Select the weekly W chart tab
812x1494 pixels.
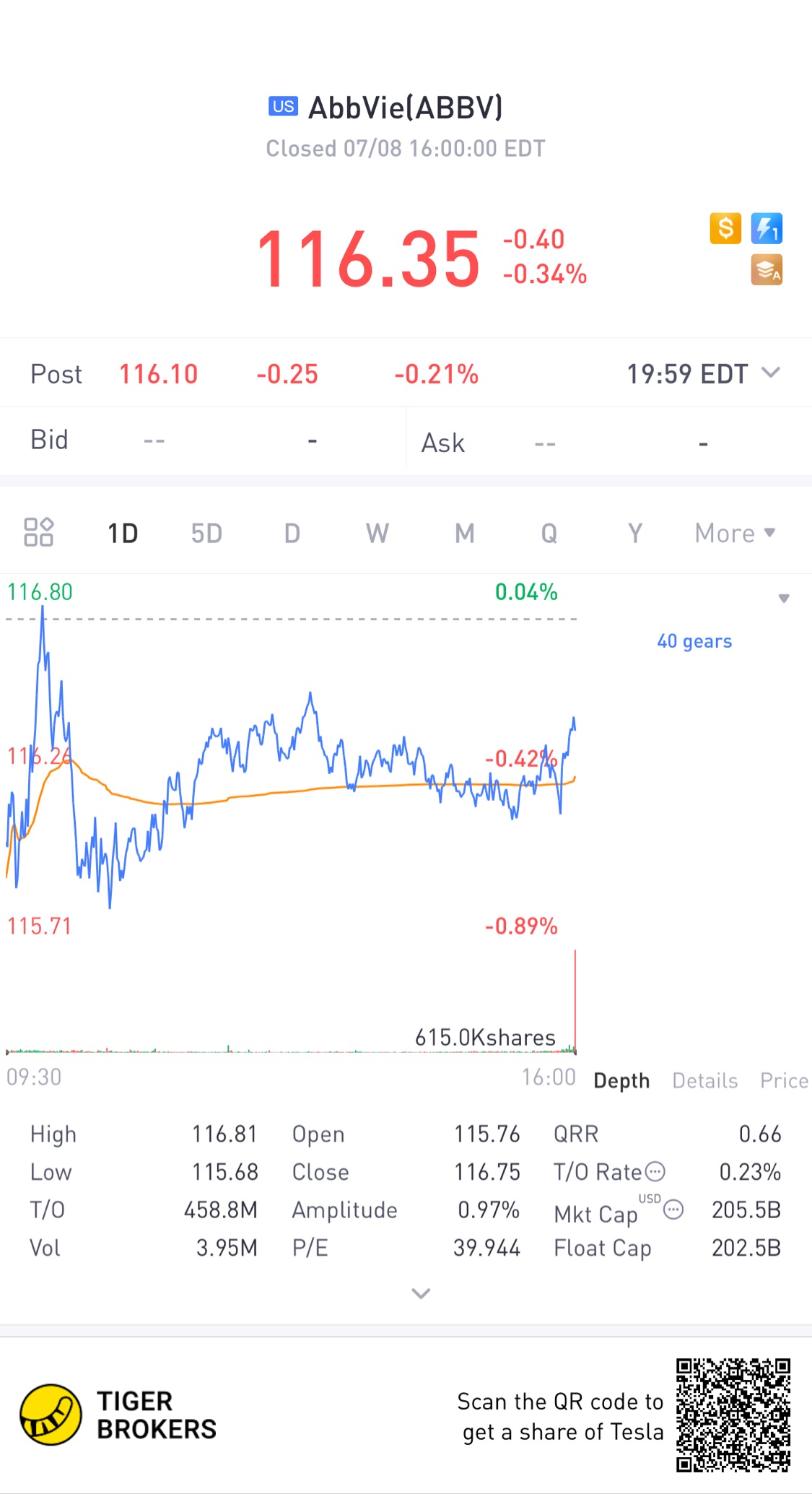377,534
